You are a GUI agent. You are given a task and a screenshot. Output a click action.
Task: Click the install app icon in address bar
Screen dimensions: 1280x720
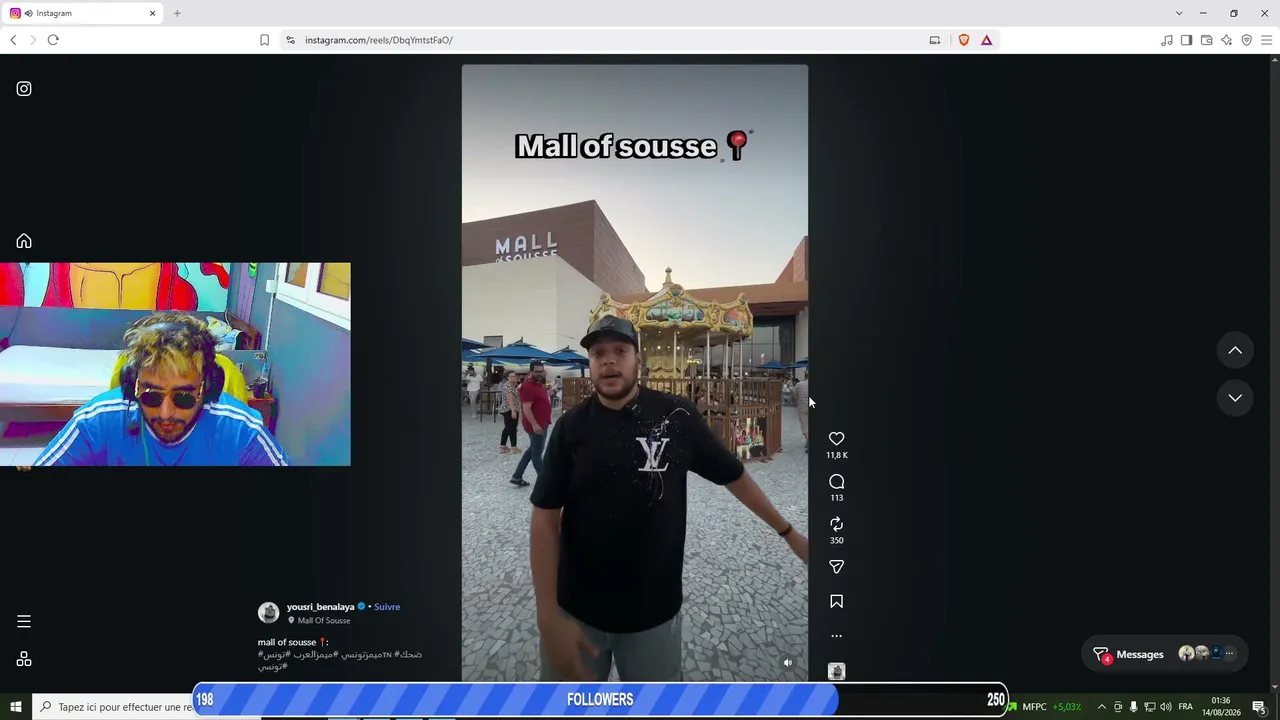click(x=935, y=40)
